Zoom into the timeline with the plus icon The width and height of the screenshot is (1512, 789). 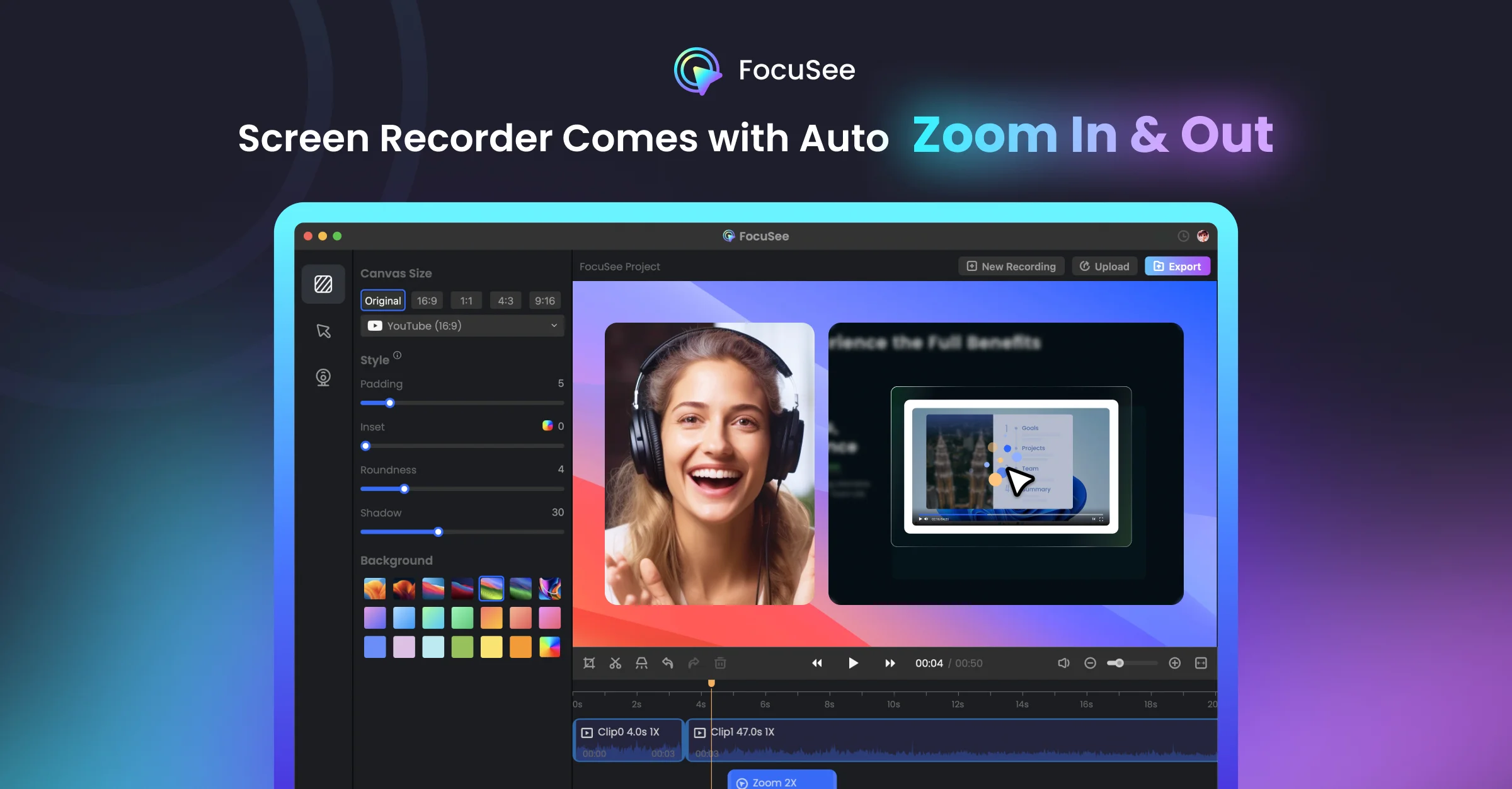point(1174,663)
